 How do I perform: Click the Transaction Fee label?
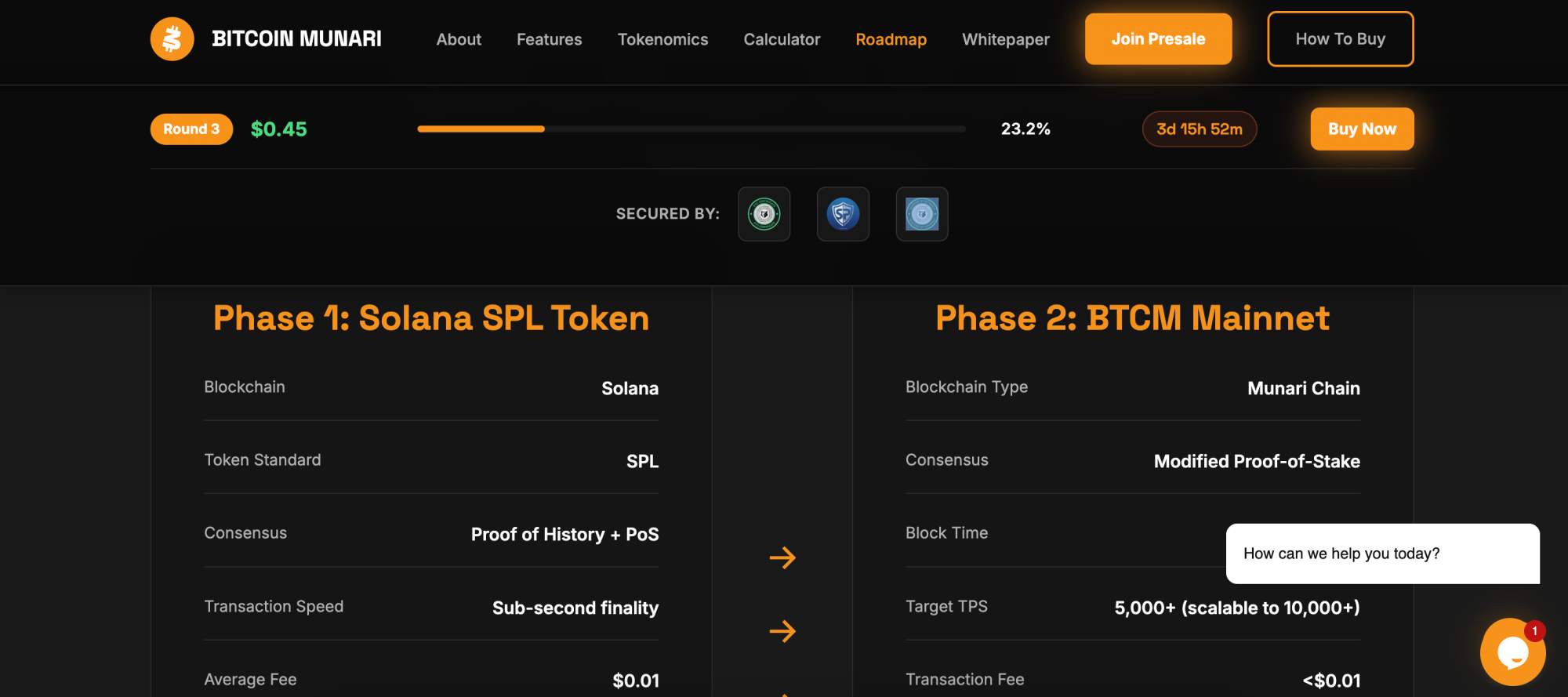pos(964,680)
